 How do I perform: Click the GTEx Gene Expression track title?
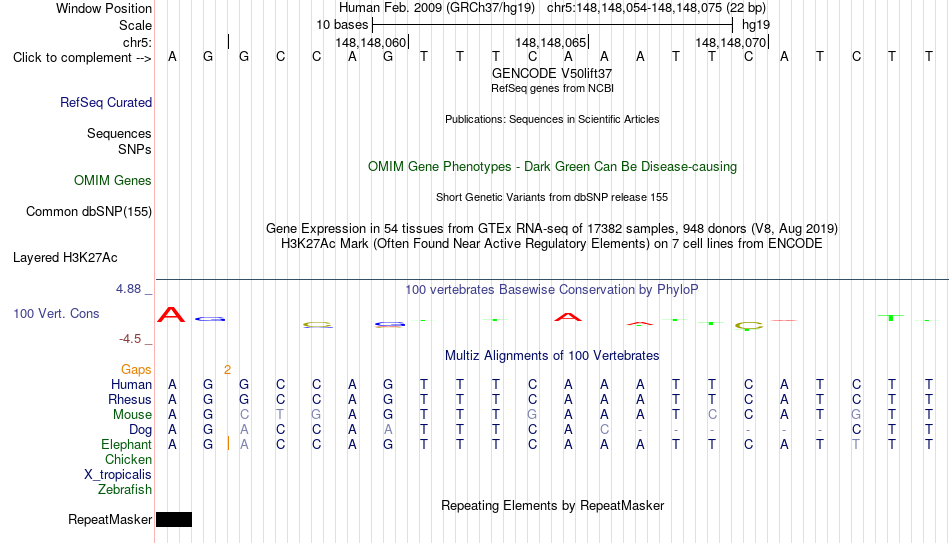(552, 228)
